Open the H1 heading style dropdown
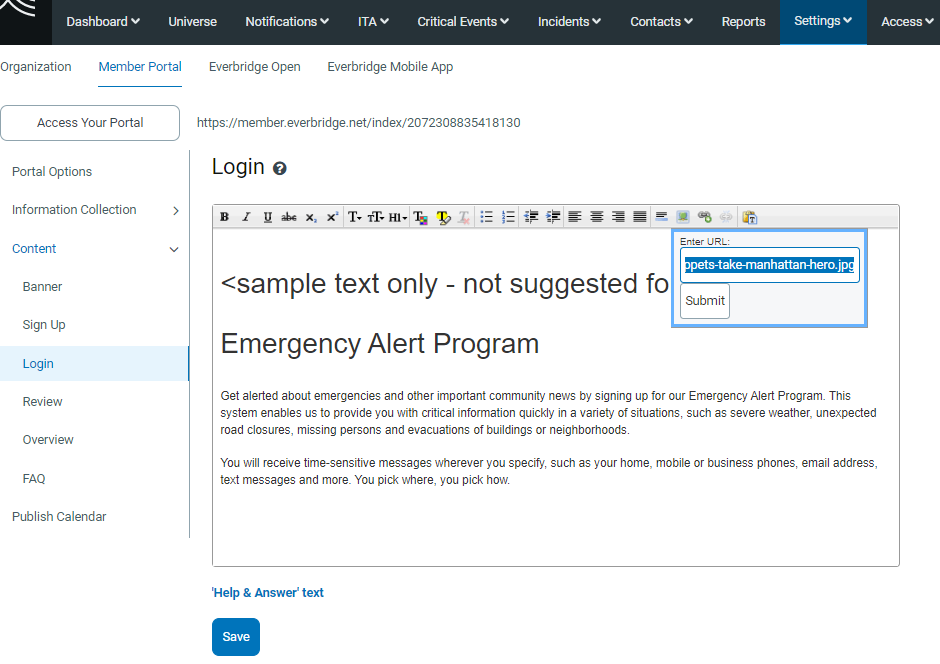Screen dimensions: 940x664 coord(397,217)
